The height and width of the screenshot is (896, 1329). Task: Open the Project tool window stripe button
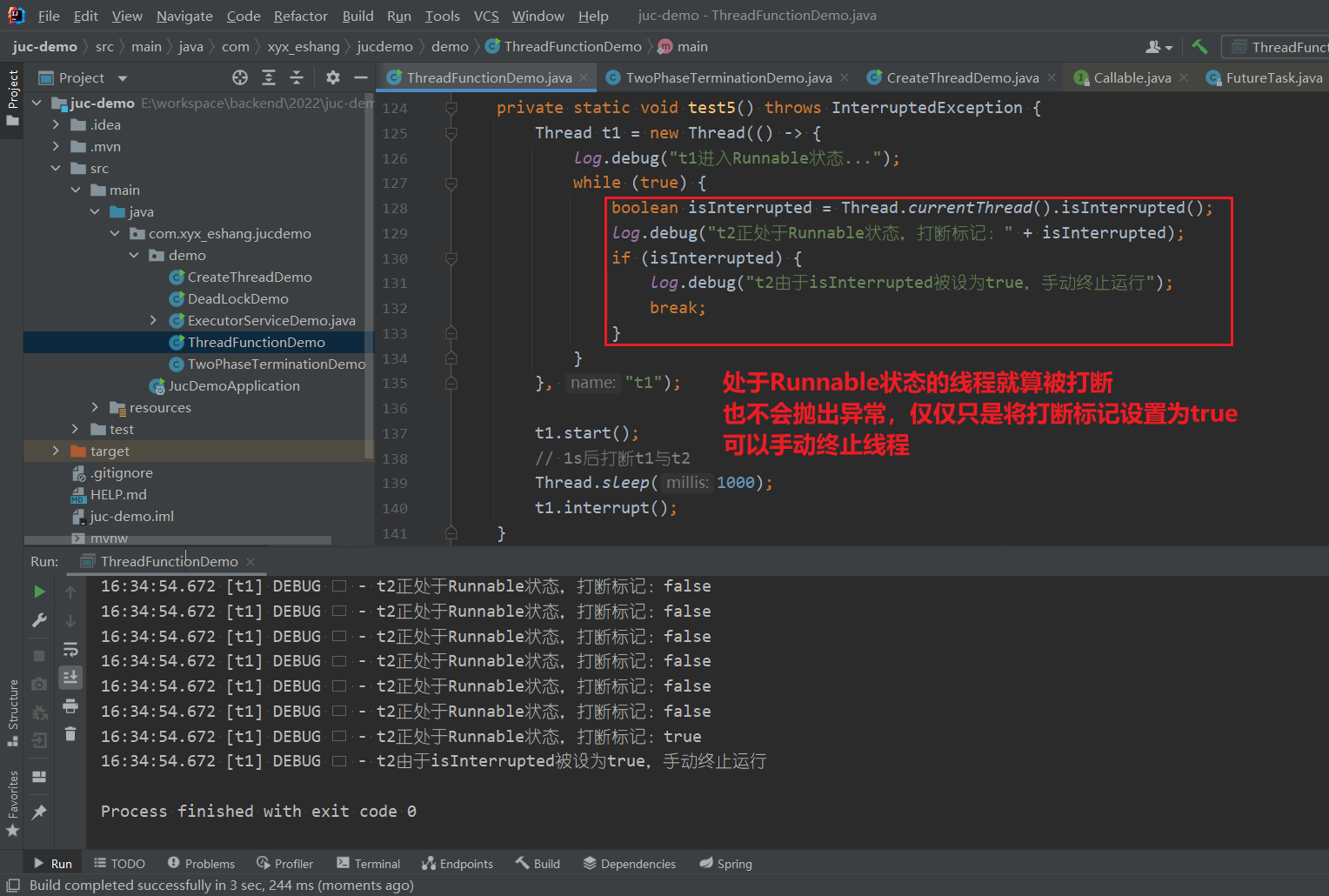click(12, 97)
